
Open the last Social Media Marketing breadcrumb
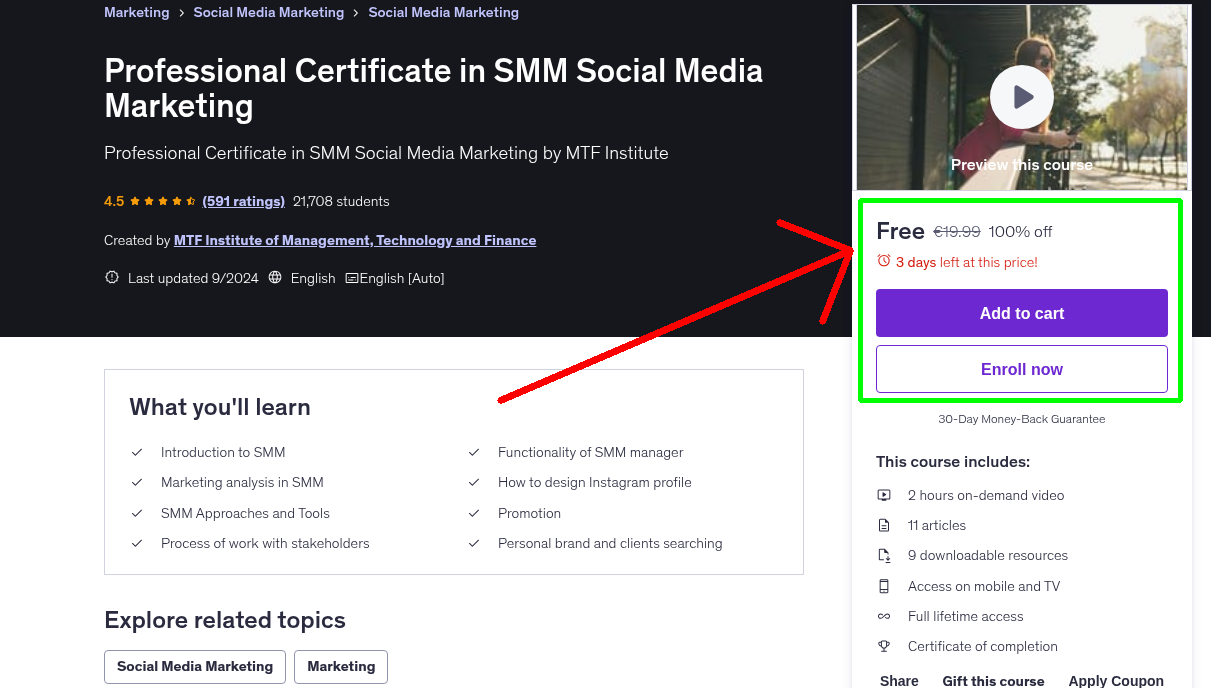click(444, 12)
